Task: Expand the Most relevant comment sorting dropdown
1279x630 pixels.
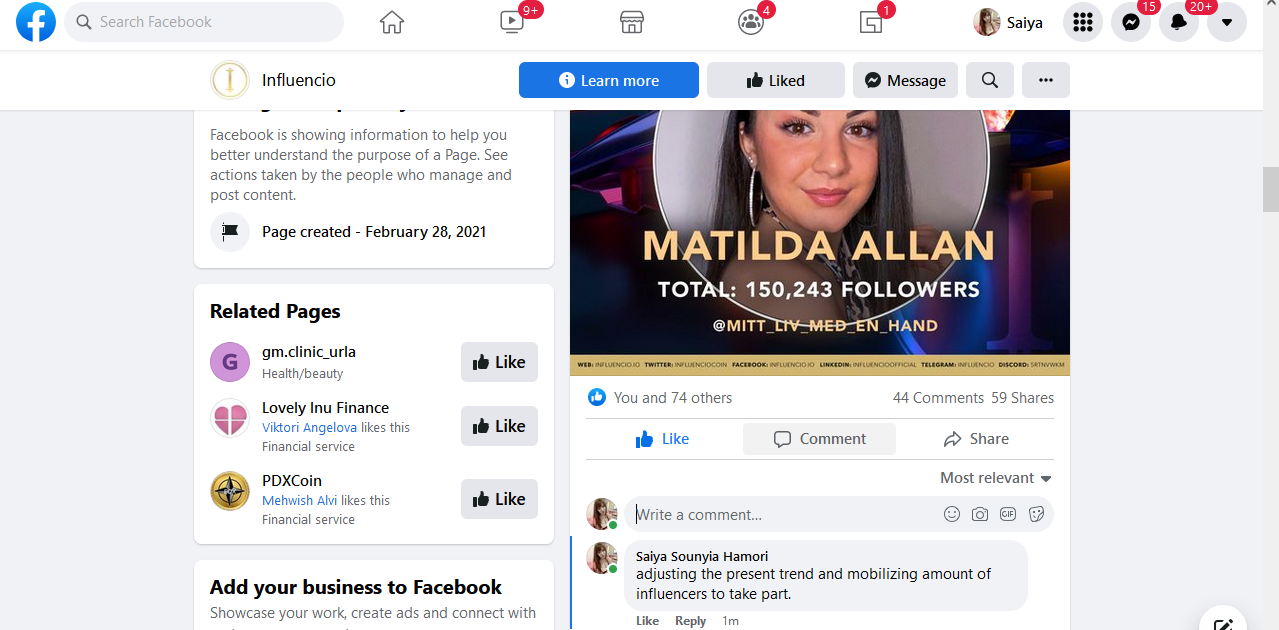Action: click(x=995, y=478)
